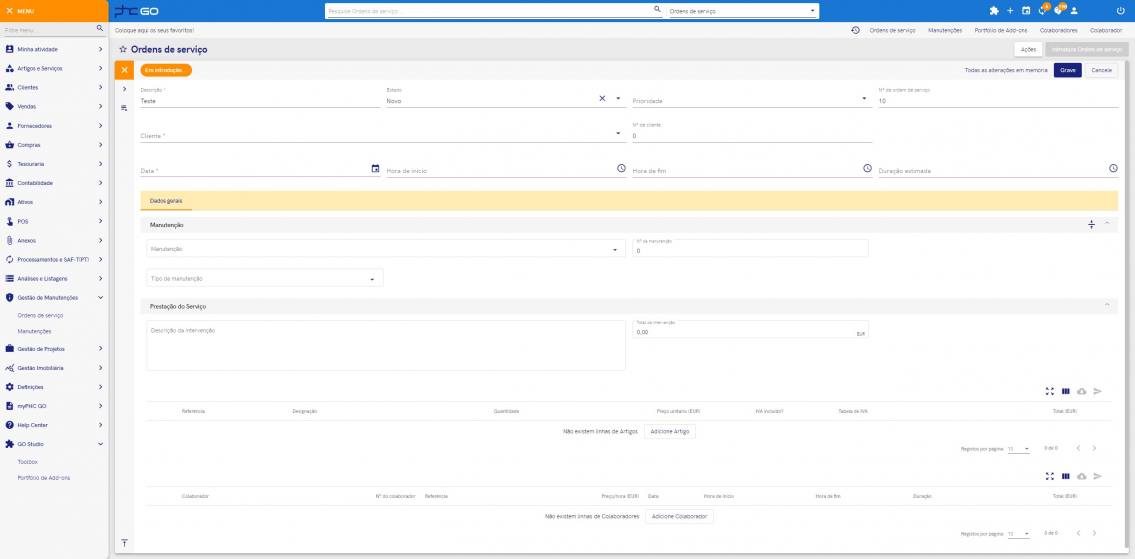This screenshot has width=1135, height=559.
Task: Open the Estado dropdown arrow
Action: coord(618,98)
